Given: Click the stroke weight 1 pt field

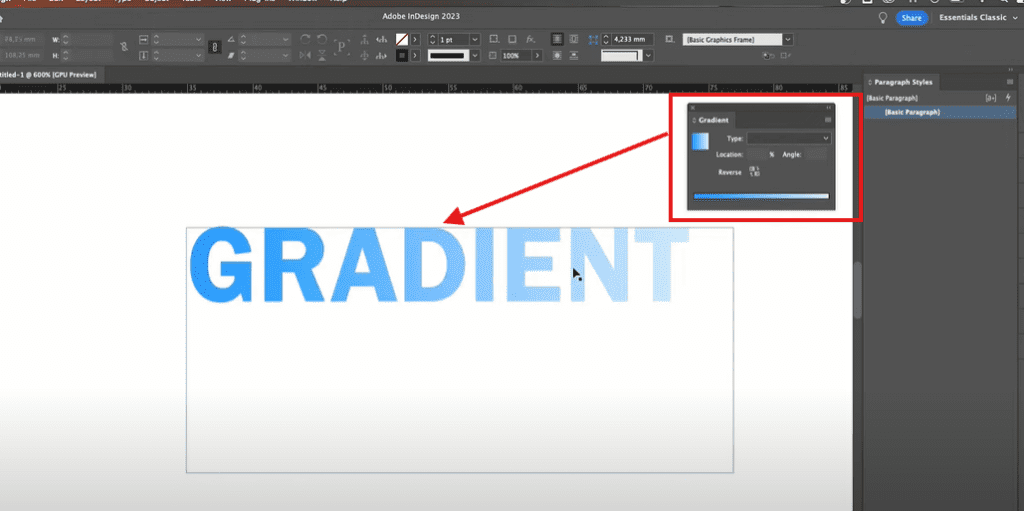Looking at the screenshot, I should pos(453,39).
